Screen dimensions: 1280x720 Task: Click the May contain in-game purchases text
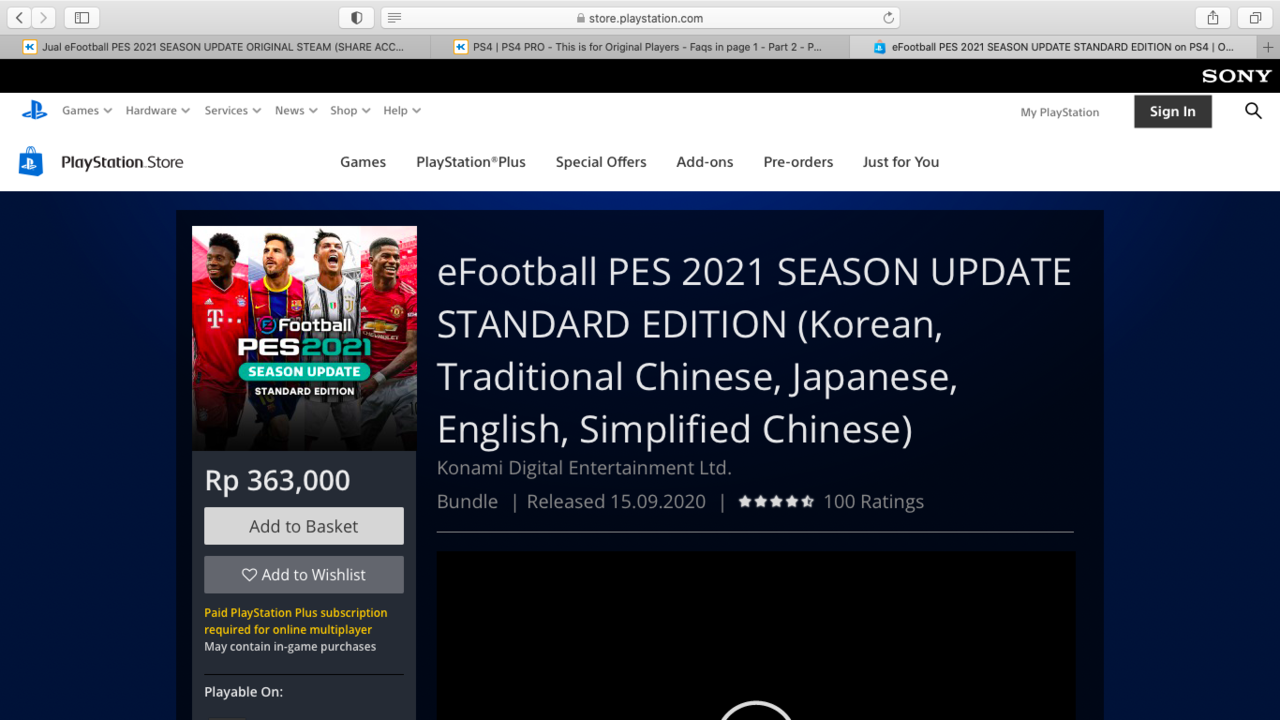[290, 647]
